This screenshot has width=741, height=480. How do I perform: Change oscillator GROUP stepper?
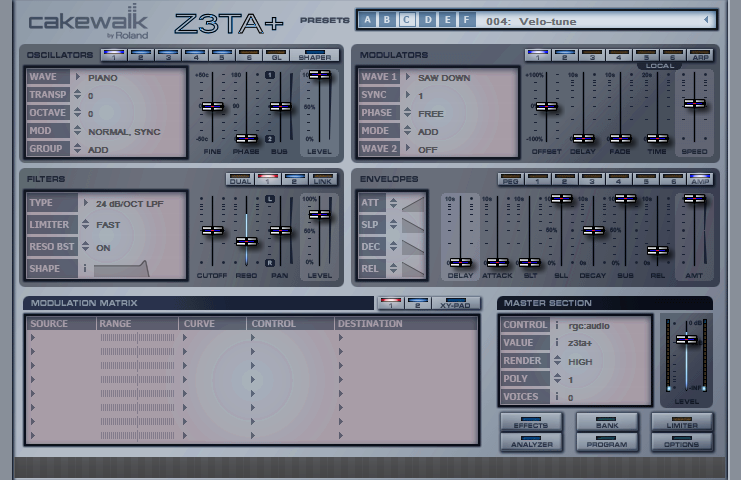tap(78, 148)
